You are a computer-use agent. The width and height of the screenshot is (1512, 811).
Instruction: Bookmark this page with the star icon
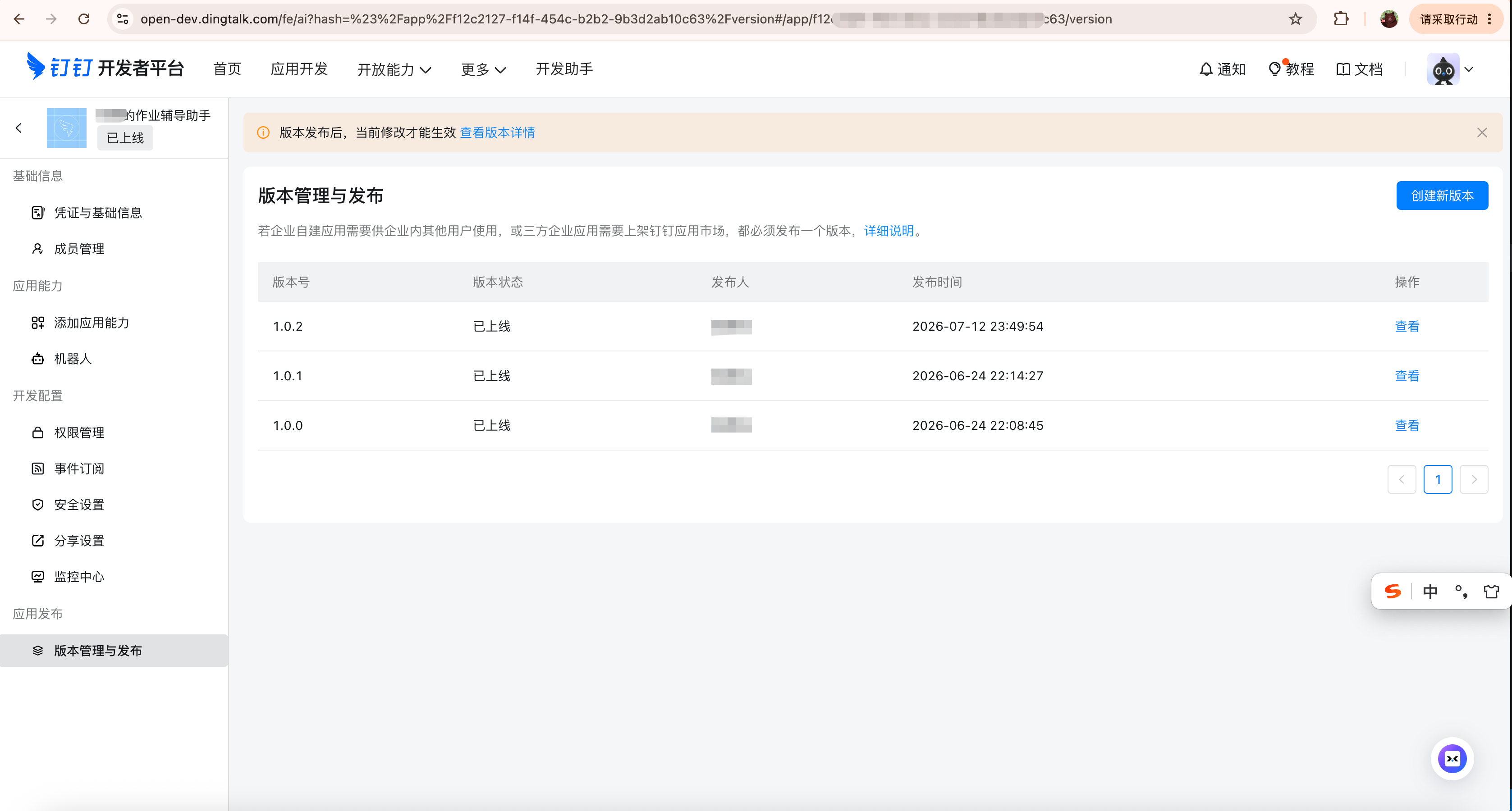1296,19
